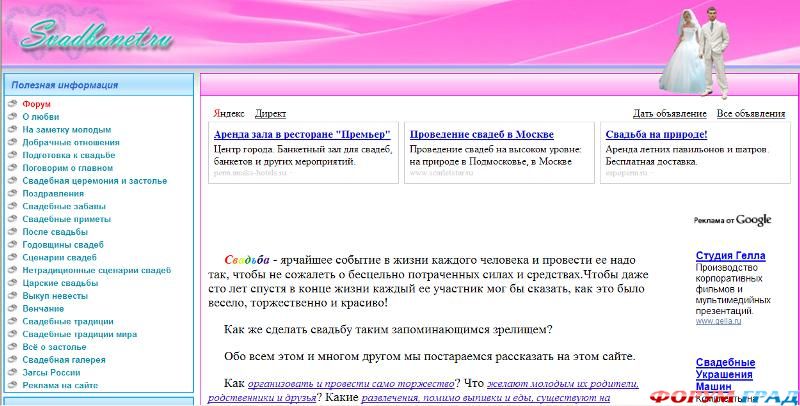This screenshot has width=800, height=406.
Task: Open Свадебные приметы
Action: pos(67,219)
